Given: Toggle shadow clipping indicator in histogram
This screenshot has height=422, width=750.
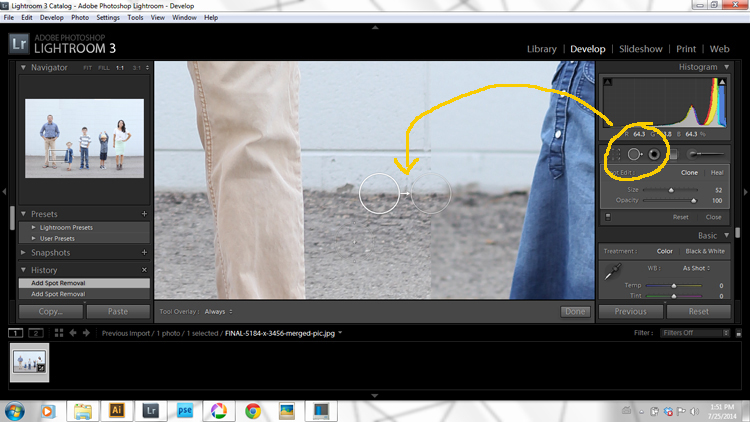Looking at the screenshot, I should [x=607, y=82].
